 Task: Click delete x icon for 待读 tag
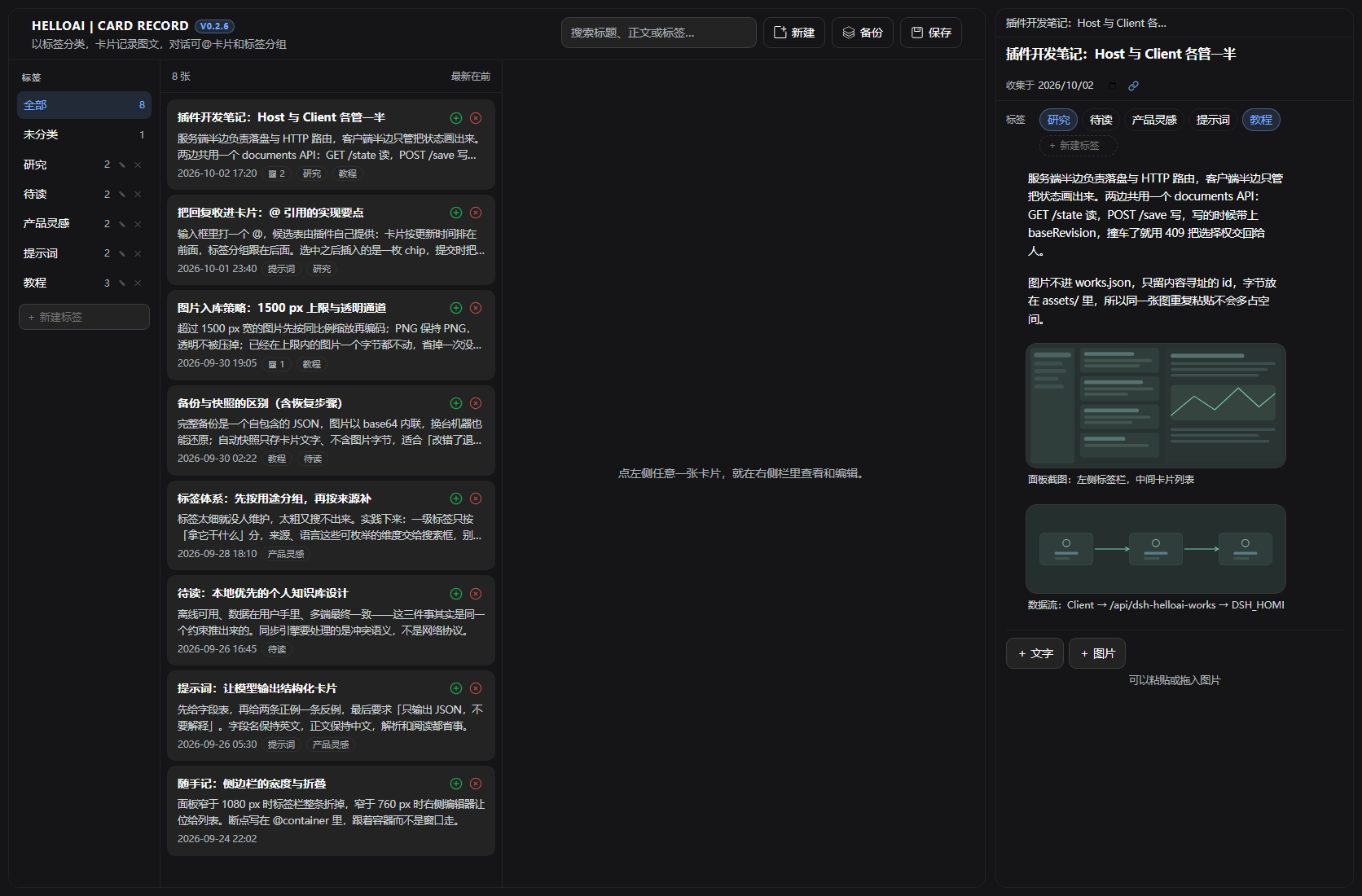[x=138, y=194]
